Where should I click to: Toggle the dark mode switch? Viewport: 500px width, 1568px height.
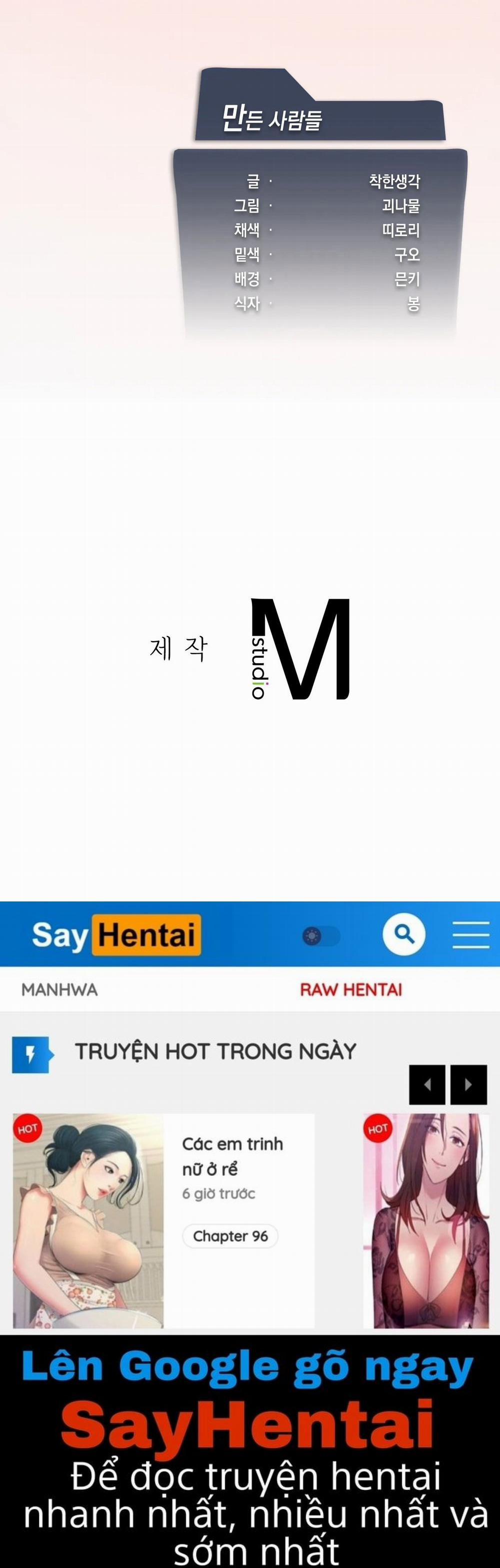pos(321,936)
